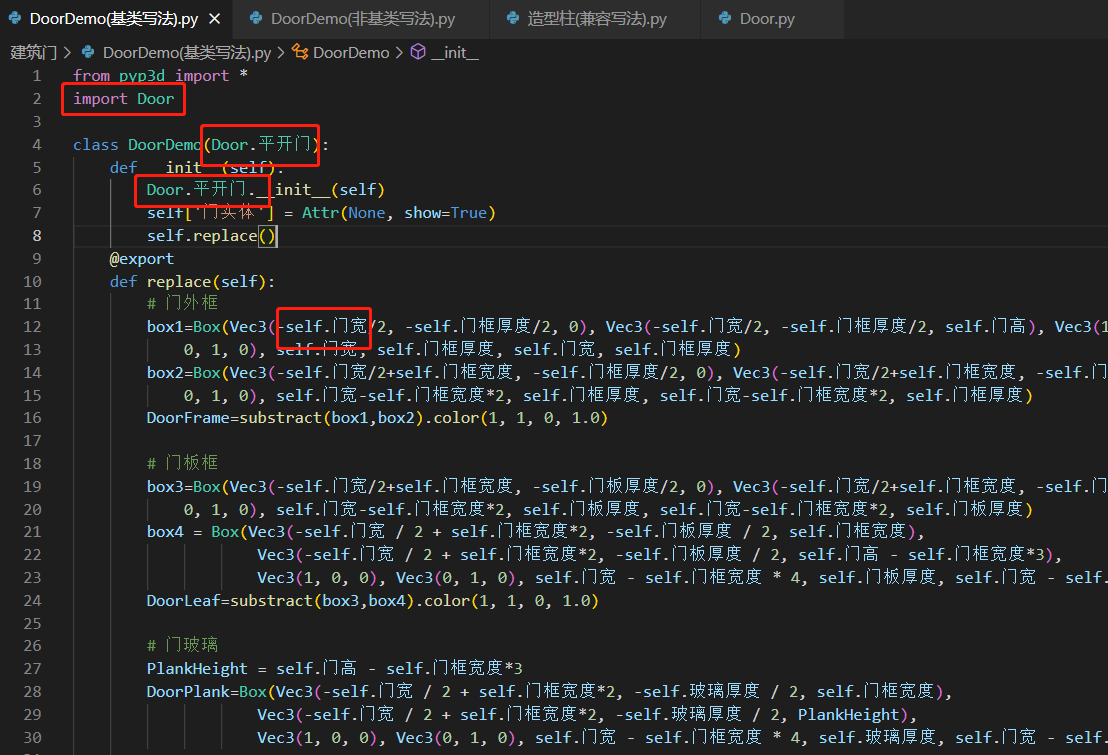Click the Python icon on the DoorDemo(非基类写法).py tab
This screenshot has width=1108, height=755.
point(256,19)
